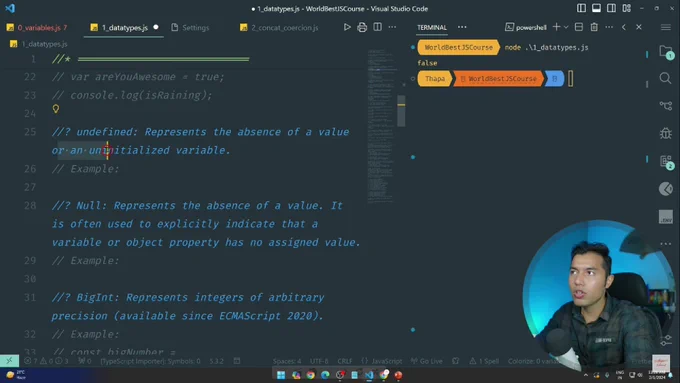Click the VS Code icon in the taskbar
Viewport: 680px width, 383px height.
369,374
